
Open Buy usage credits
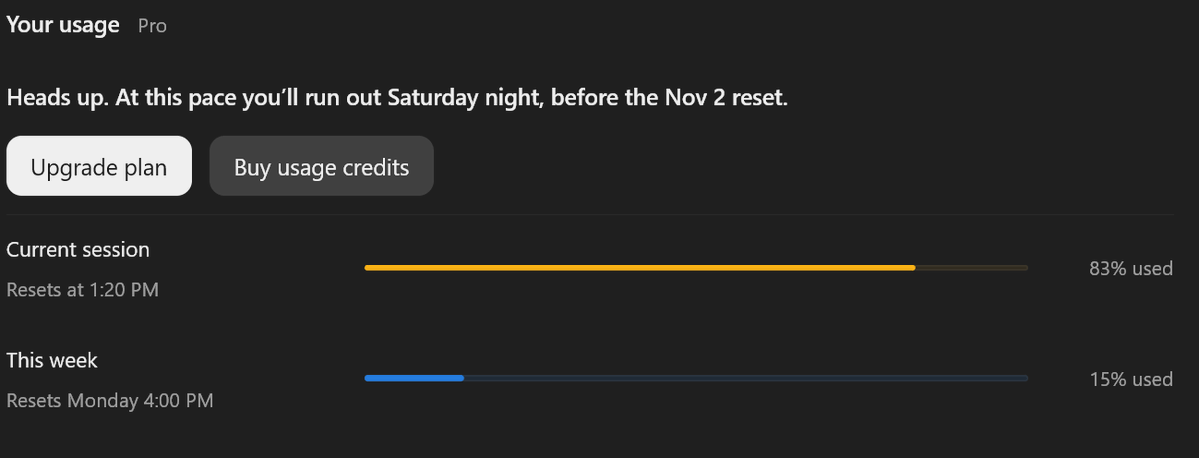[x=321, y=166]
